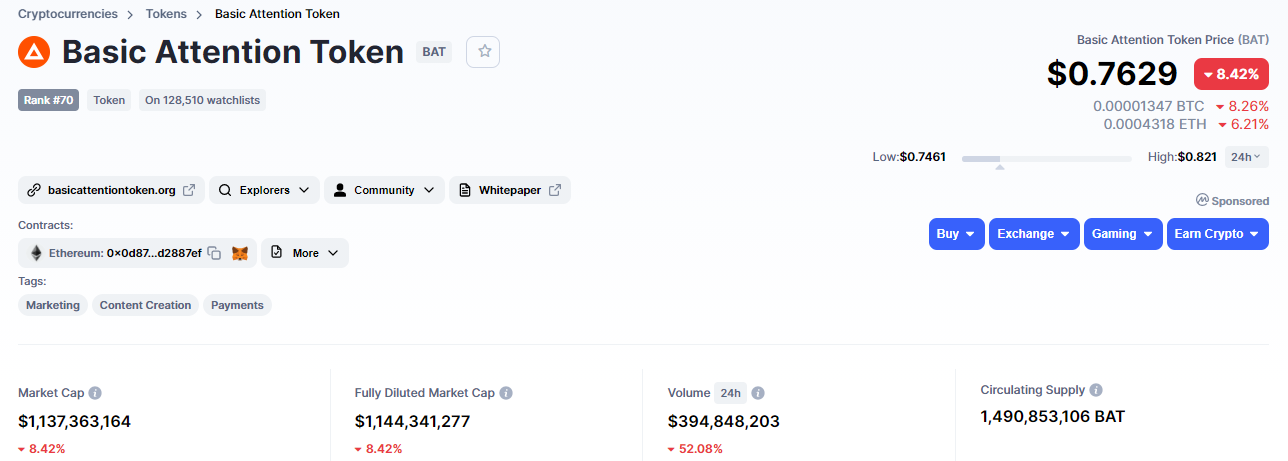Click the Sponsored badge icon
Viewport: 1288px width, 461px height.
(x=1202, y=200)
